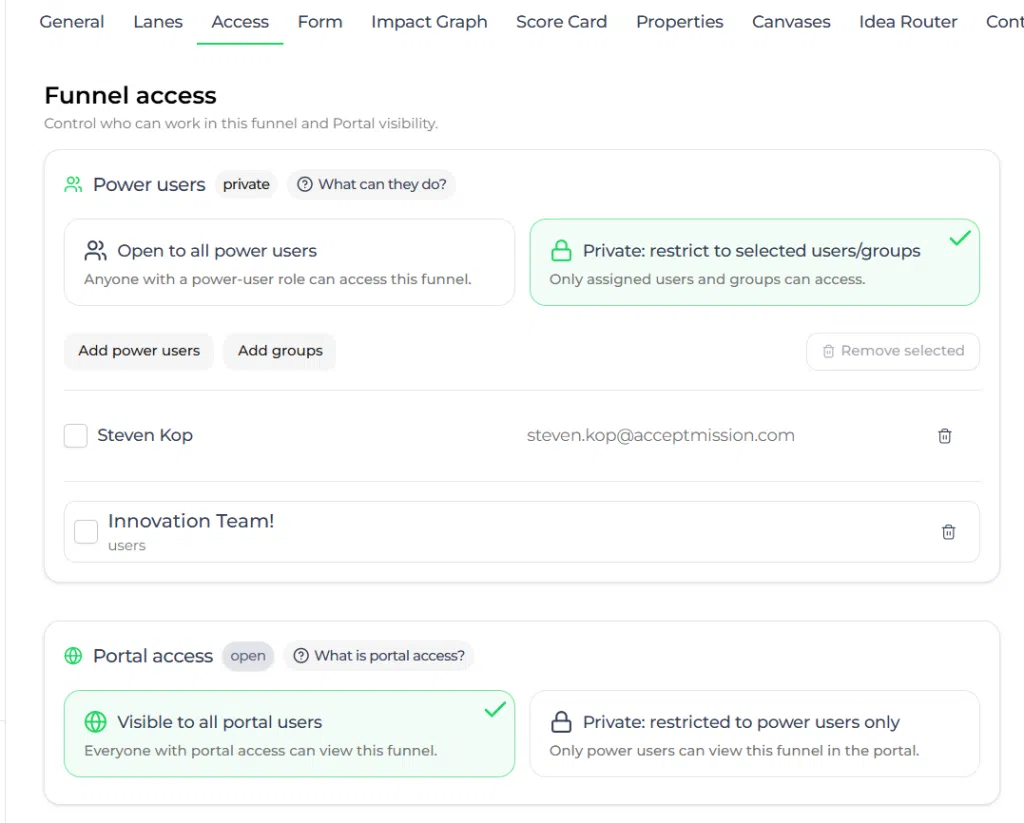Viewport: 1024px width, 823px height.
Task: Open the What can they do? help
Action: coord(372,184)
